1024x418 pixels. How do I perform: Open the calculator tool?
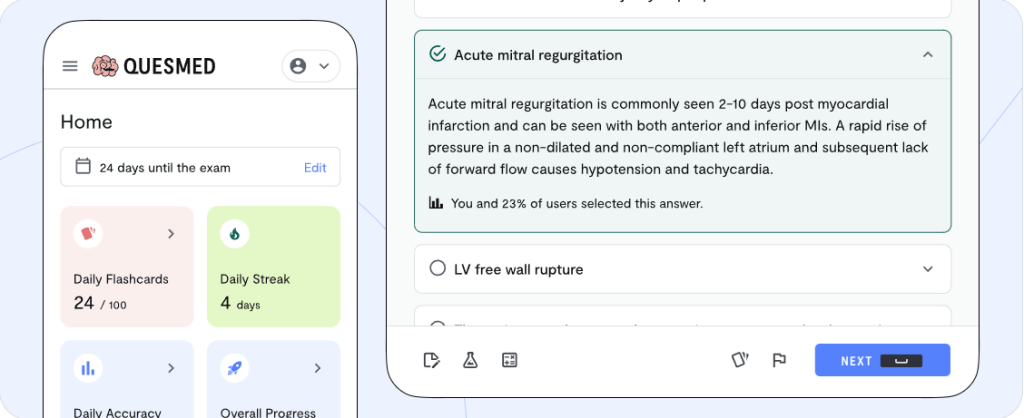pos(509,360)
